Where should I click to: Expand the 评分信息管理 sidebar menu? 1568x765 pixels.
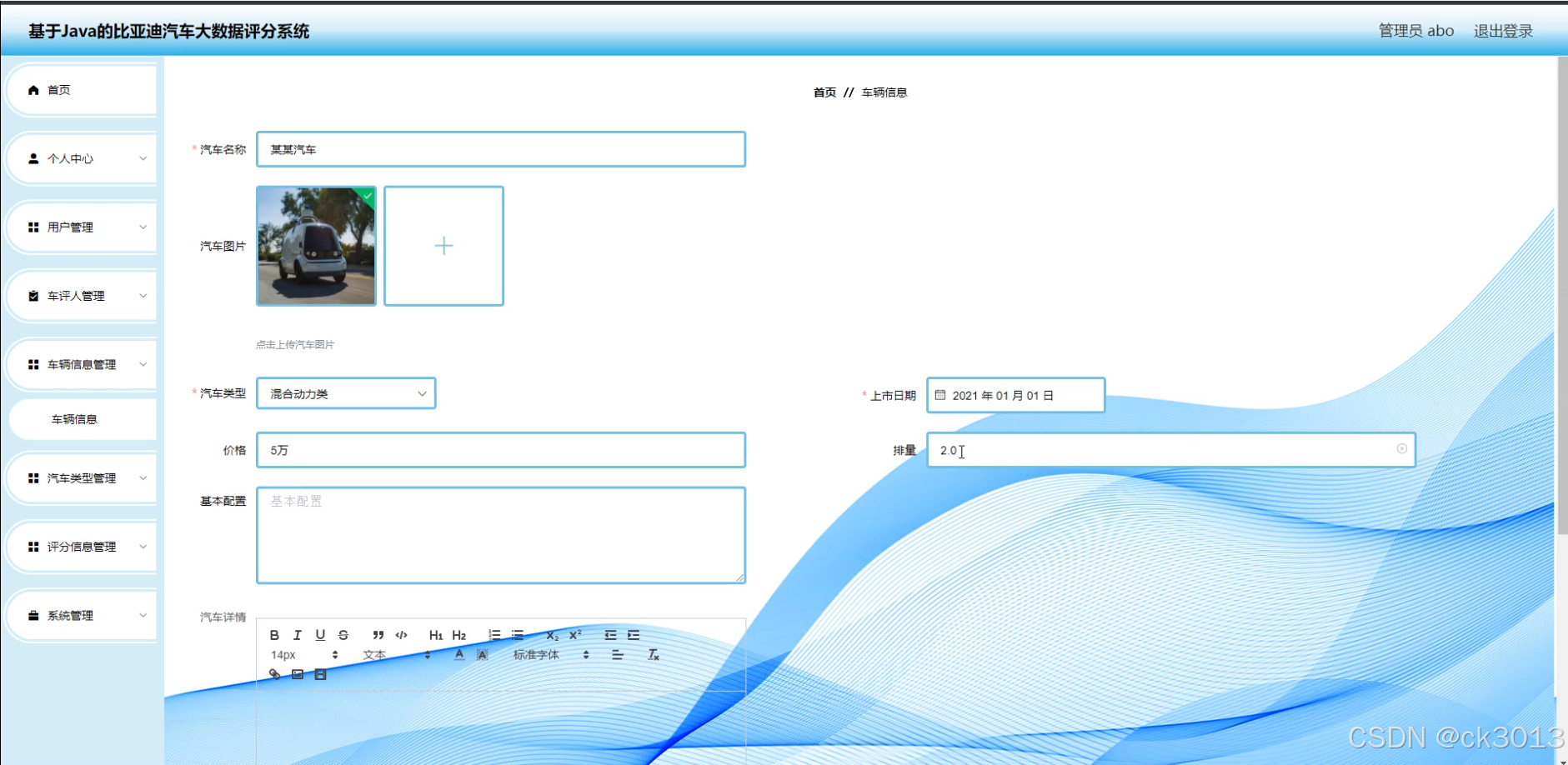[81, 547]
